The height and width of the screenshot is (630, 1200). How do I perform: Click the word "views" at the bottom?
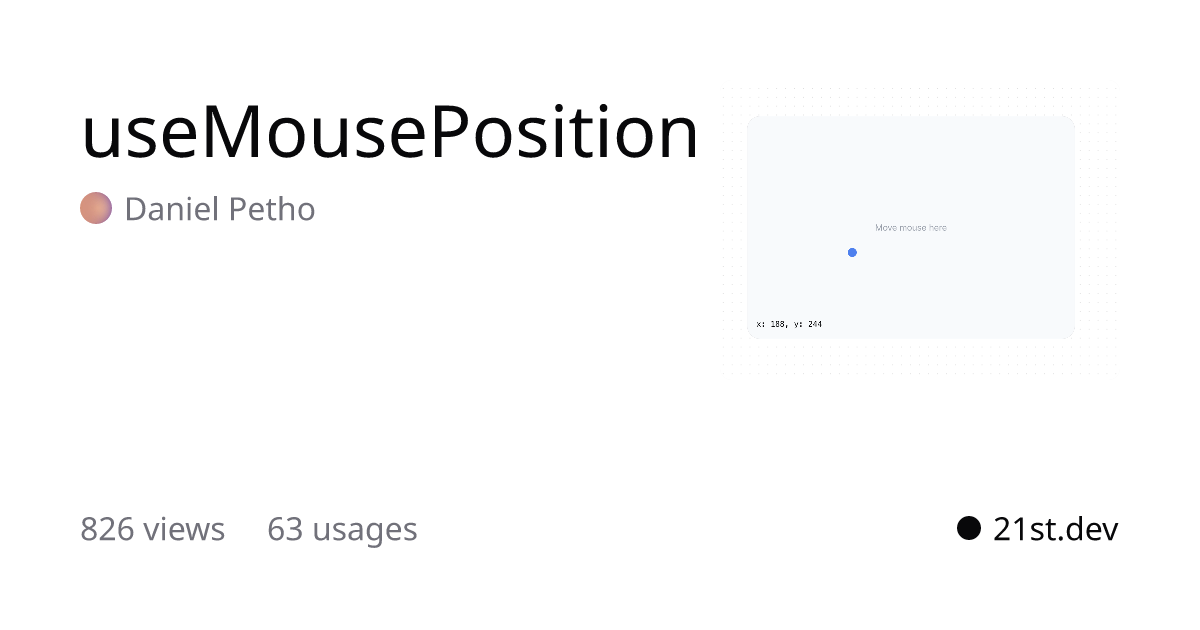(184, 530)
